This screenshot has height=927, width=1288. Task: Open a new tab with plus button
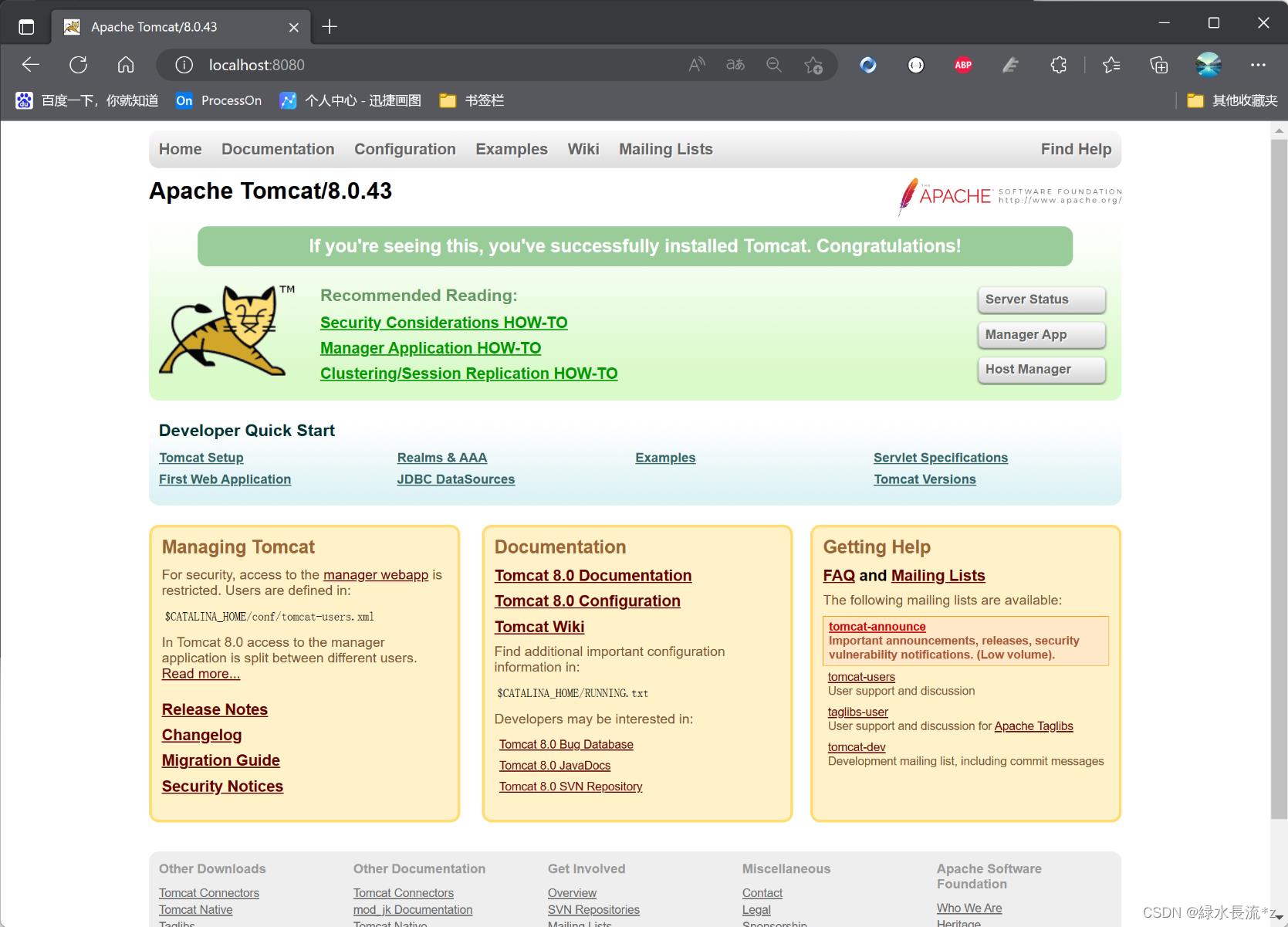(330, 27)
